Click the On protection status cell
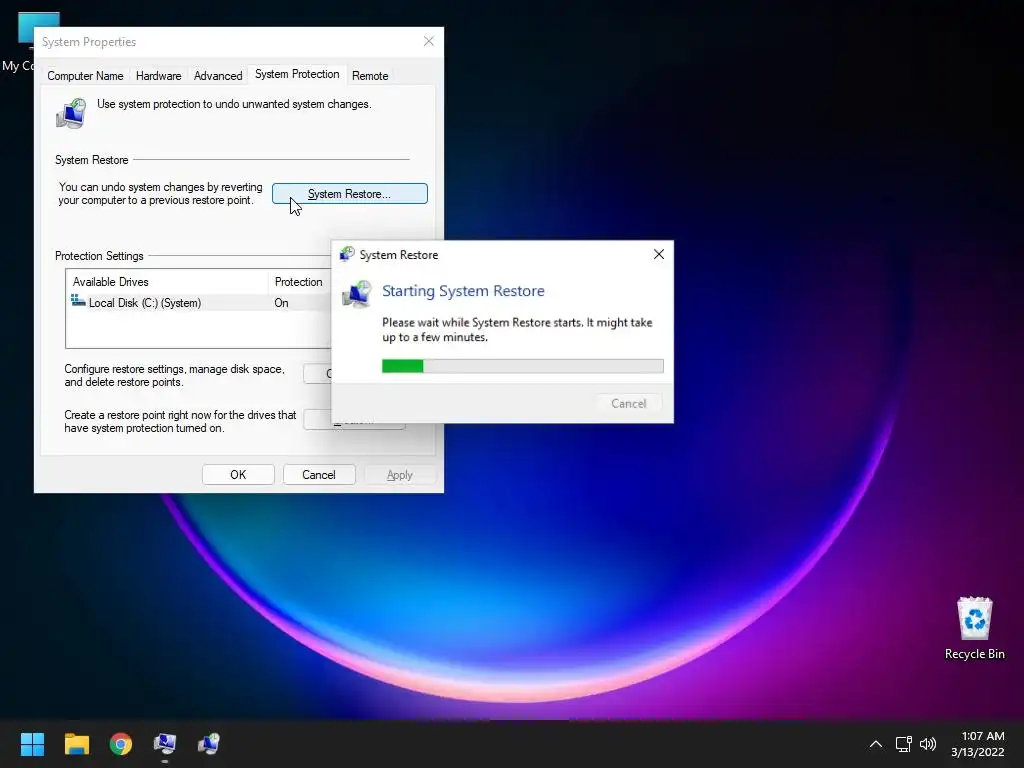The height and width of the screenshot is (768, 1024). (x=281, y=303)
